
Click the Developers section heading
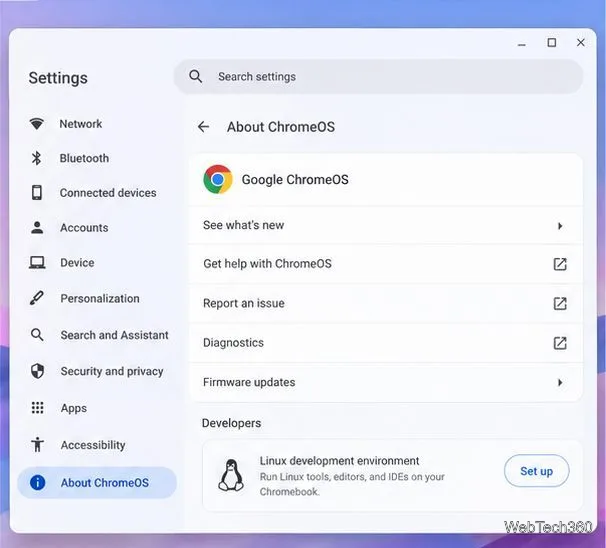point(232,423)
